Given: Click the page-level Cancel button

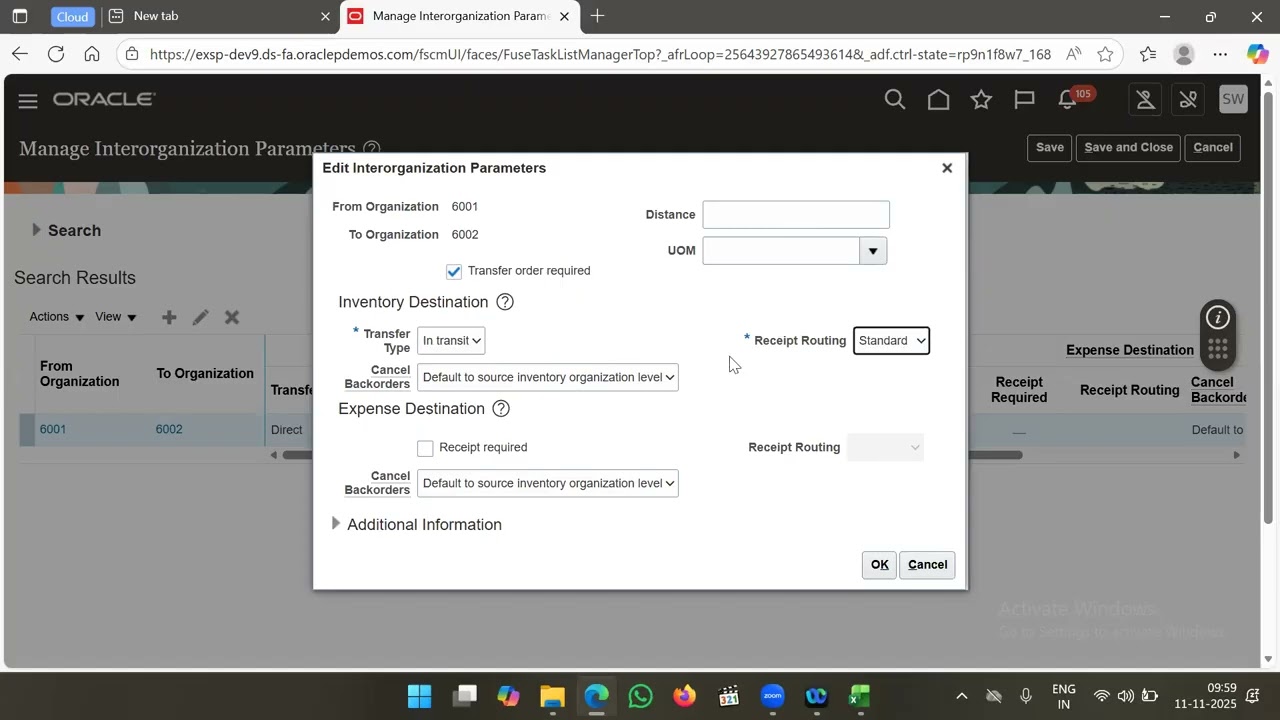Looking at the screenshot, I should point(1213,147).
